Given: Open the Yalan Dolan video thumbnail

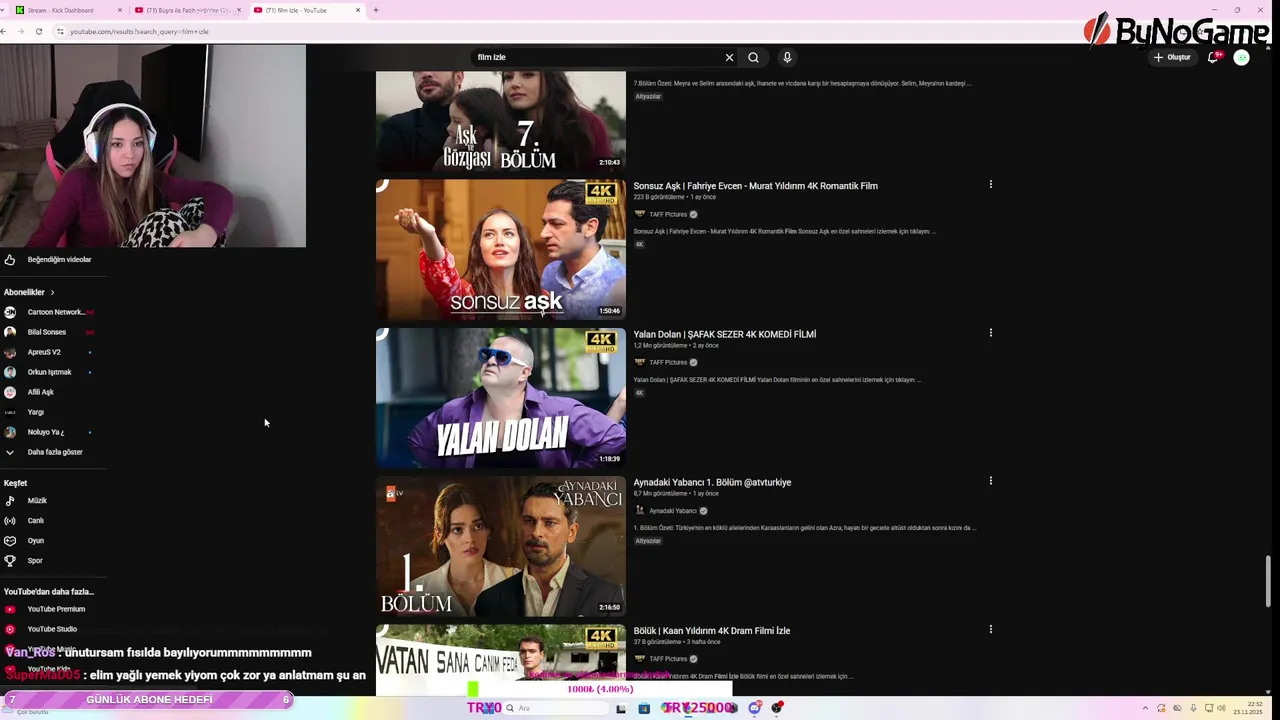Looking at the screenshot, I should (500, 398).
